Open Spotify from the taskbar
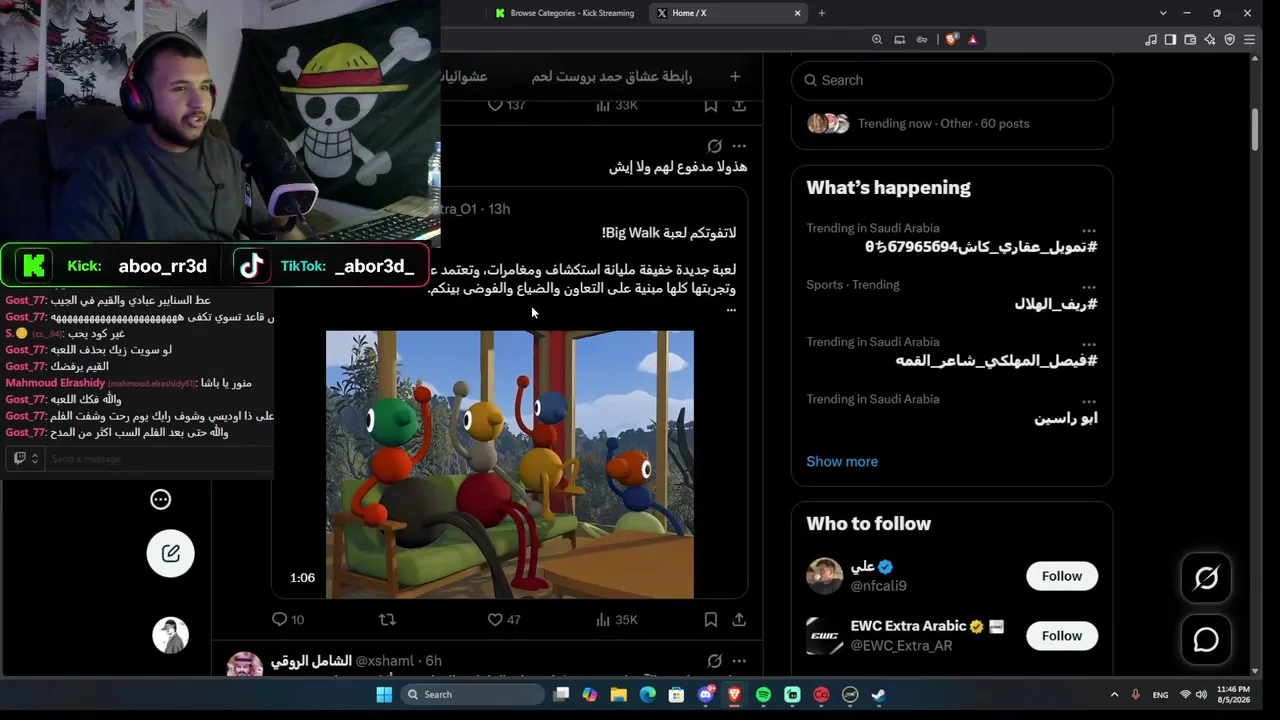Viewport: 1280px width, 720px height. (763, 695)
